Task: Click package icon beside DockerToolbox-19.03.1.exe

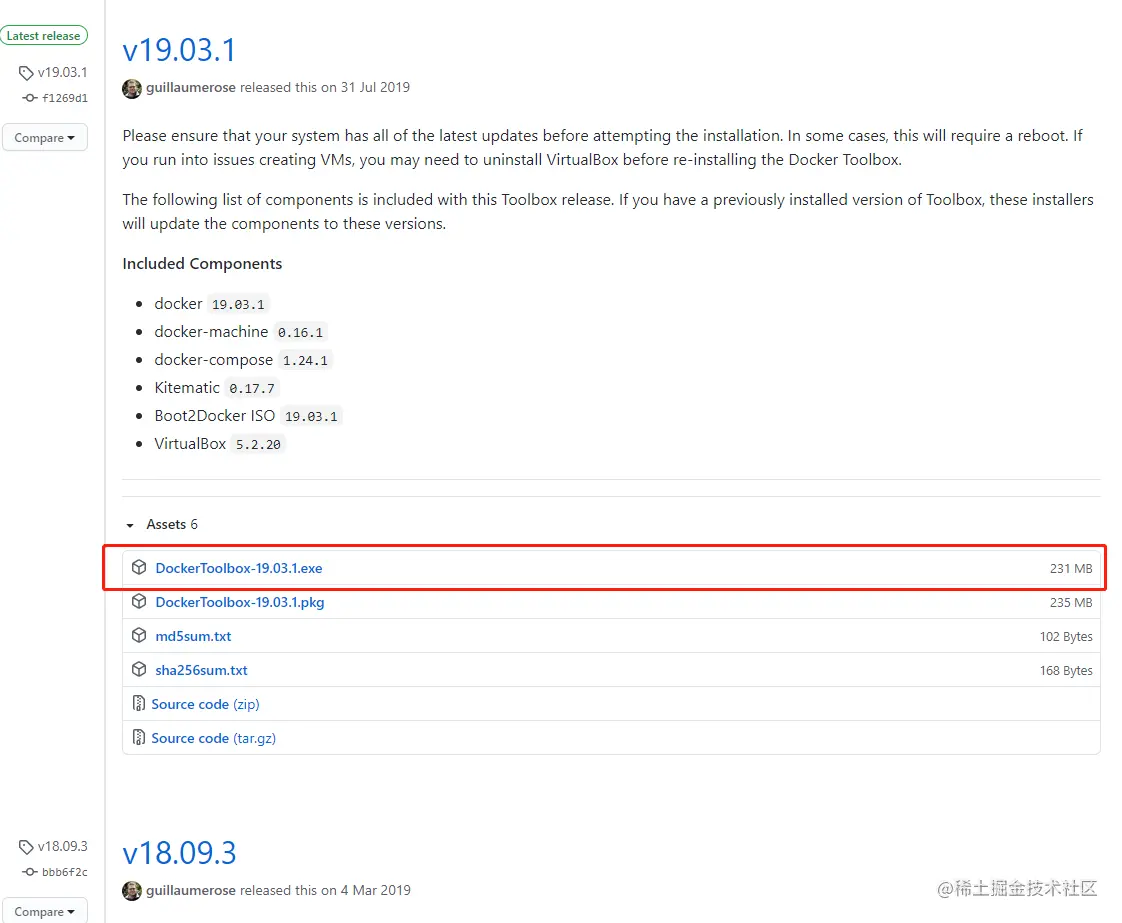Action: click(x=139, y=567)
